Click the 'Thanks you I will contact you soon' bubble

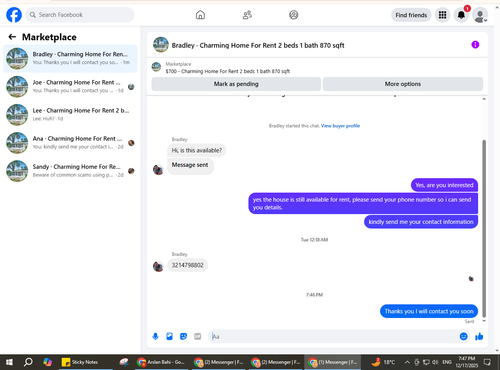tap(429, 311)
